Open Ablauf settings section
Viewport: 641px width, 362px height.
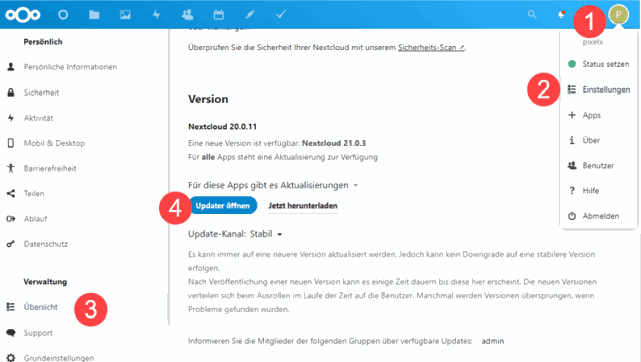[35, 219]
